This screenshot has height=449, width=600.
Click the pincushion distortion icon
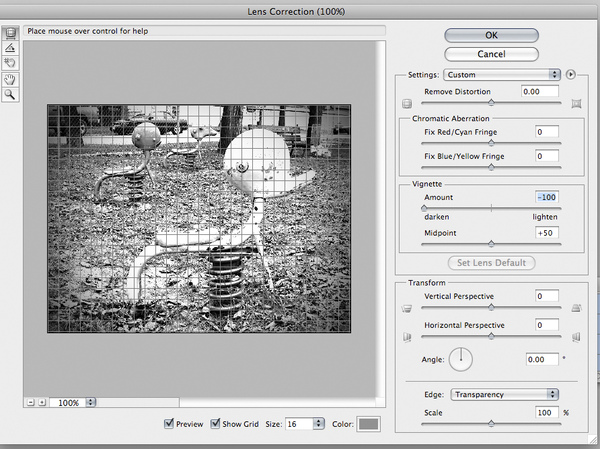pos(576,103)
